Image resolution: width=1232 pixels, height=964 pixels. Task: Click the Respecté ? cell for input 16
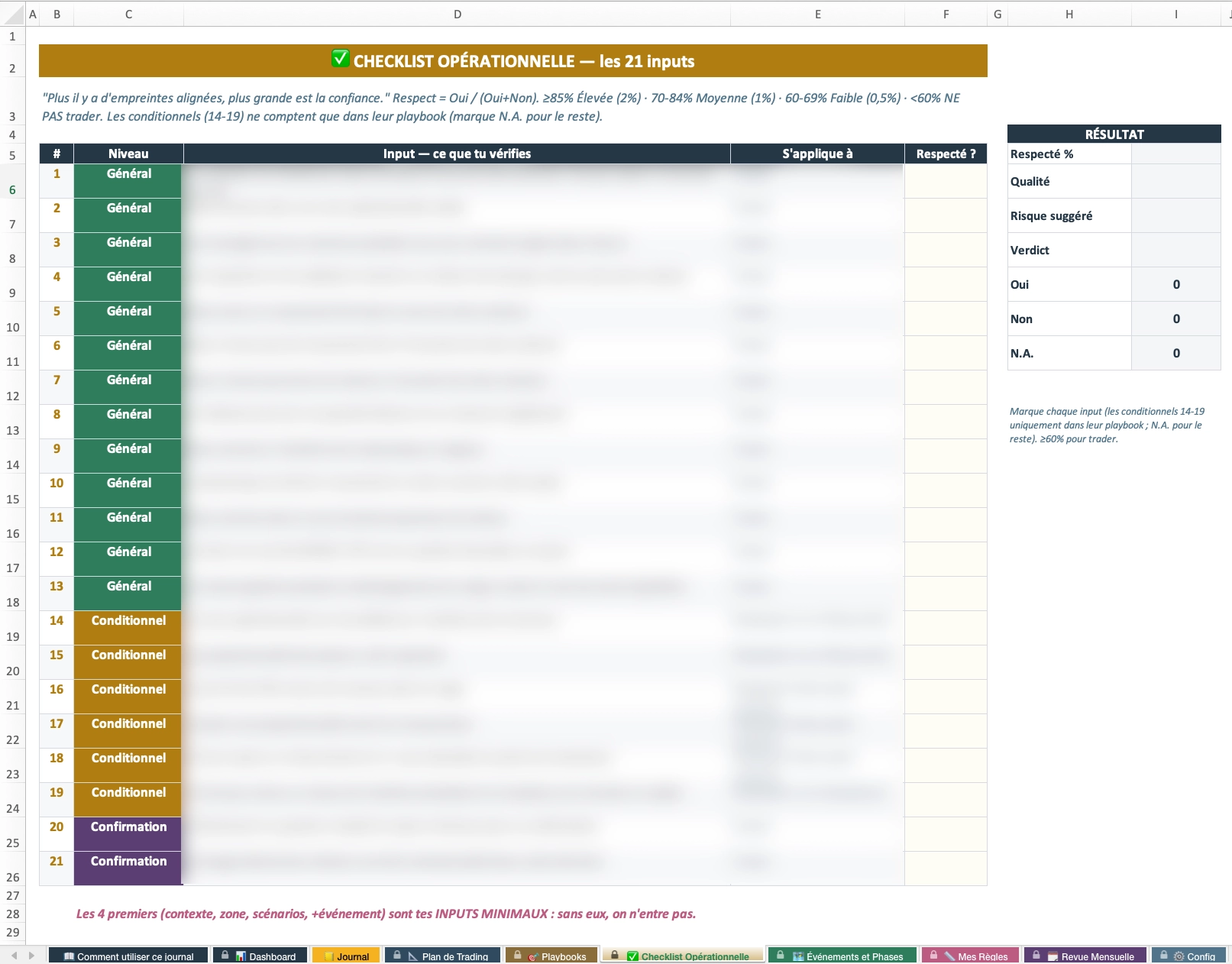click(x=946, y=697)
